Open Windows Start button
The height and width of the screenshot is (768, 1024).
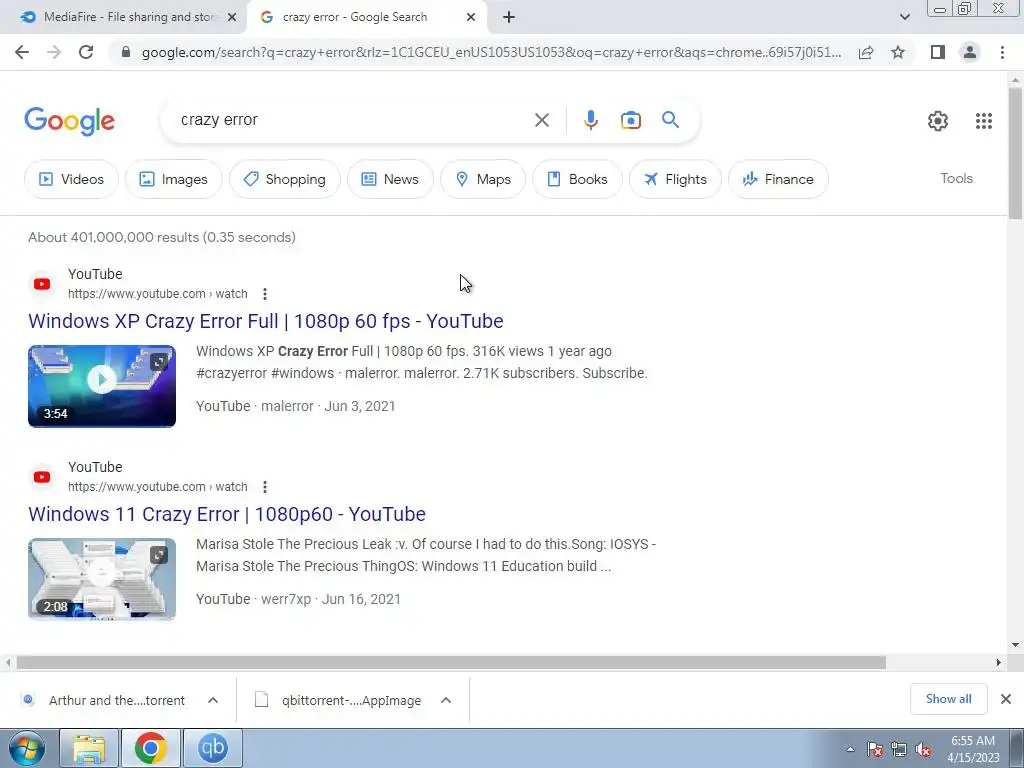click(27, 748)
